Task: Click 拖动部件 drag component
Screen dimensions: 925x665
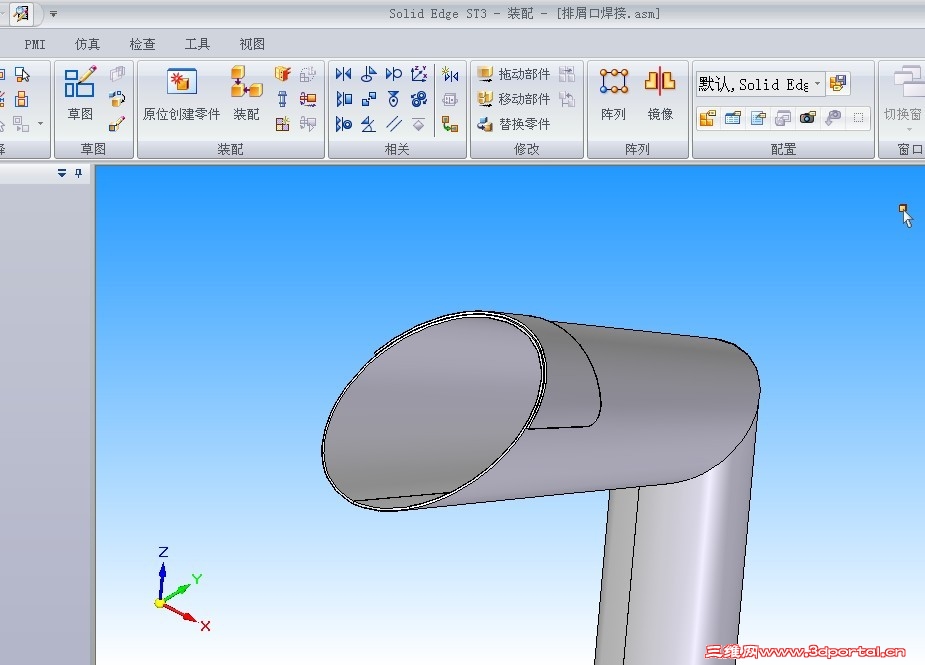Action: coord(513,74)
